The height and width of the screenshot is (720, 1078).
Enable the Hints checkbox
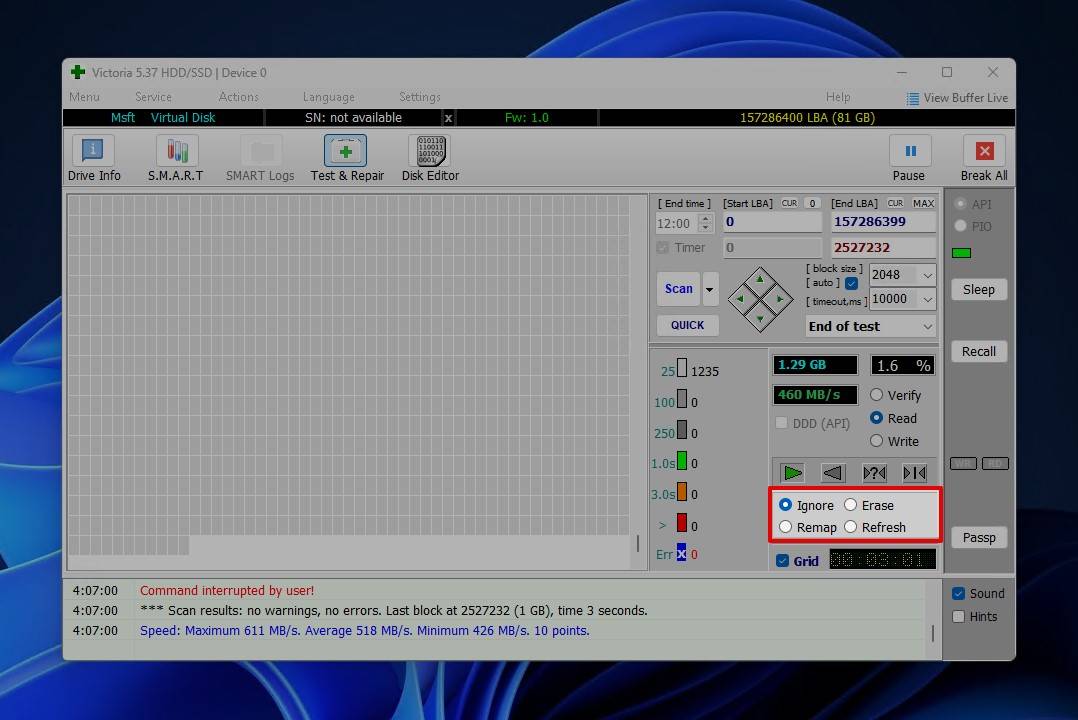(x=959, y=617)
